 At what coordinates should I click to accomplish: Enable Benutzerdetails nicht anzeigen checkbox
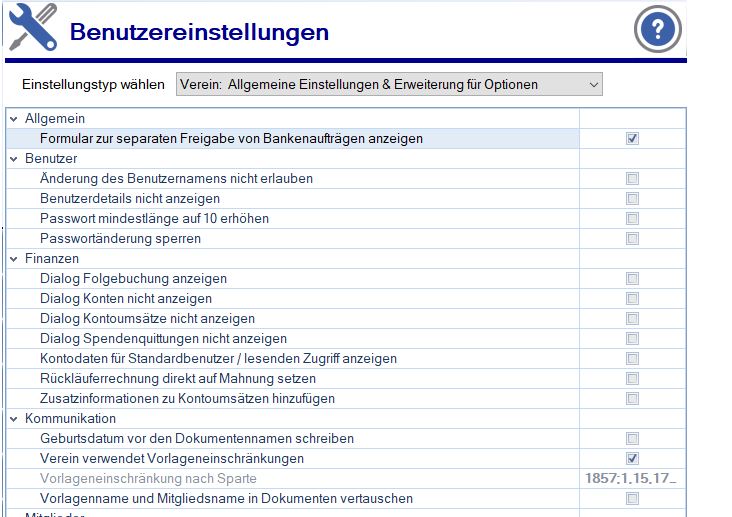pyautogui.click(x=632, y=198)
